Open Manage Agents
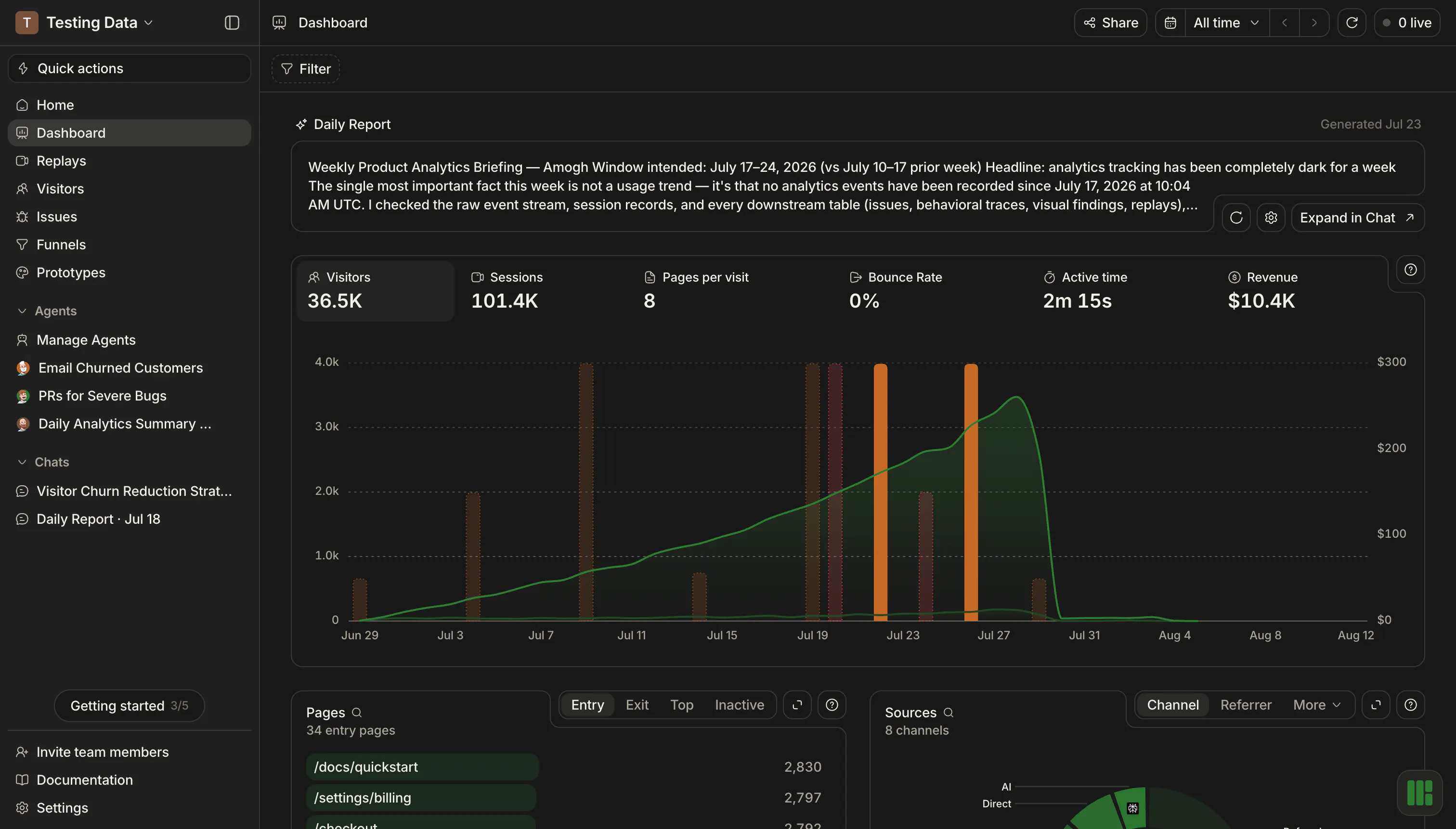This screenshot has height=829, width=1456. 129,340
